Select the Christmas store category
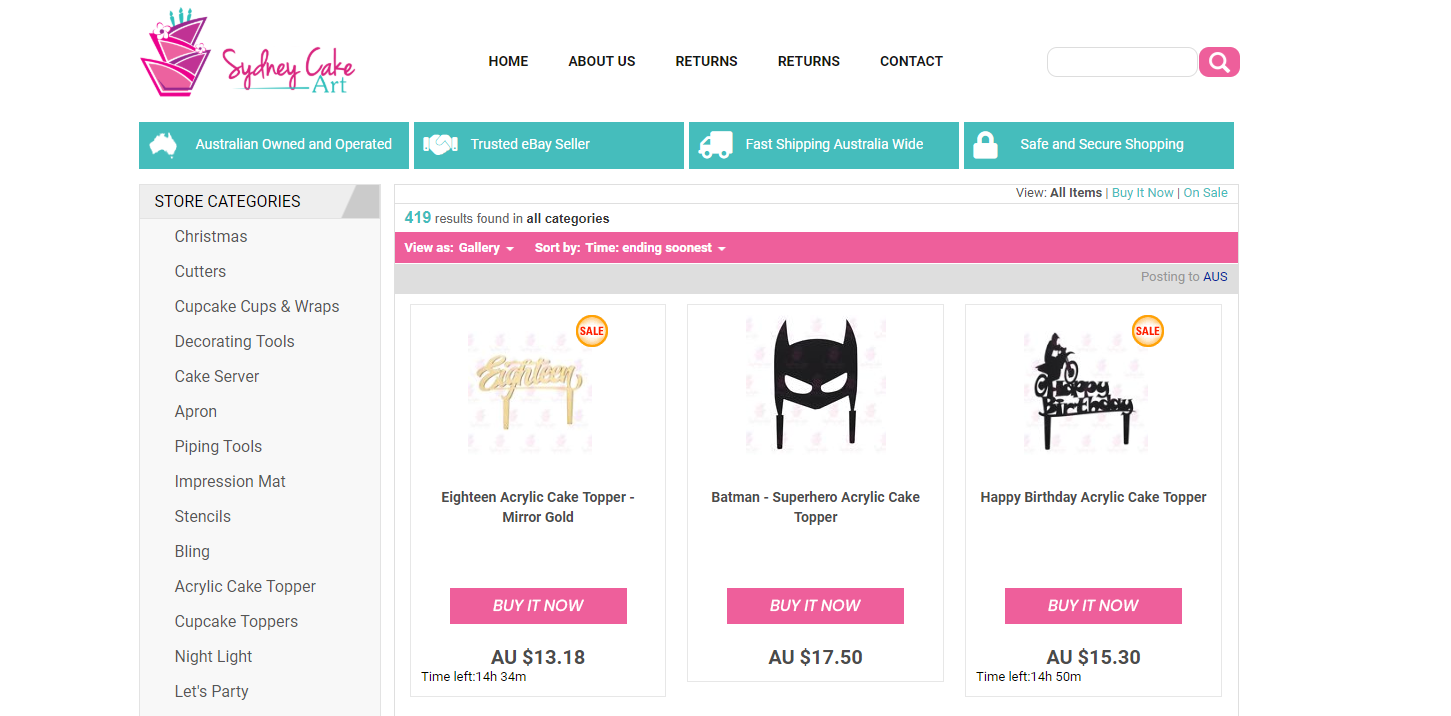The image size is (1451, 716). coord(211,237)
